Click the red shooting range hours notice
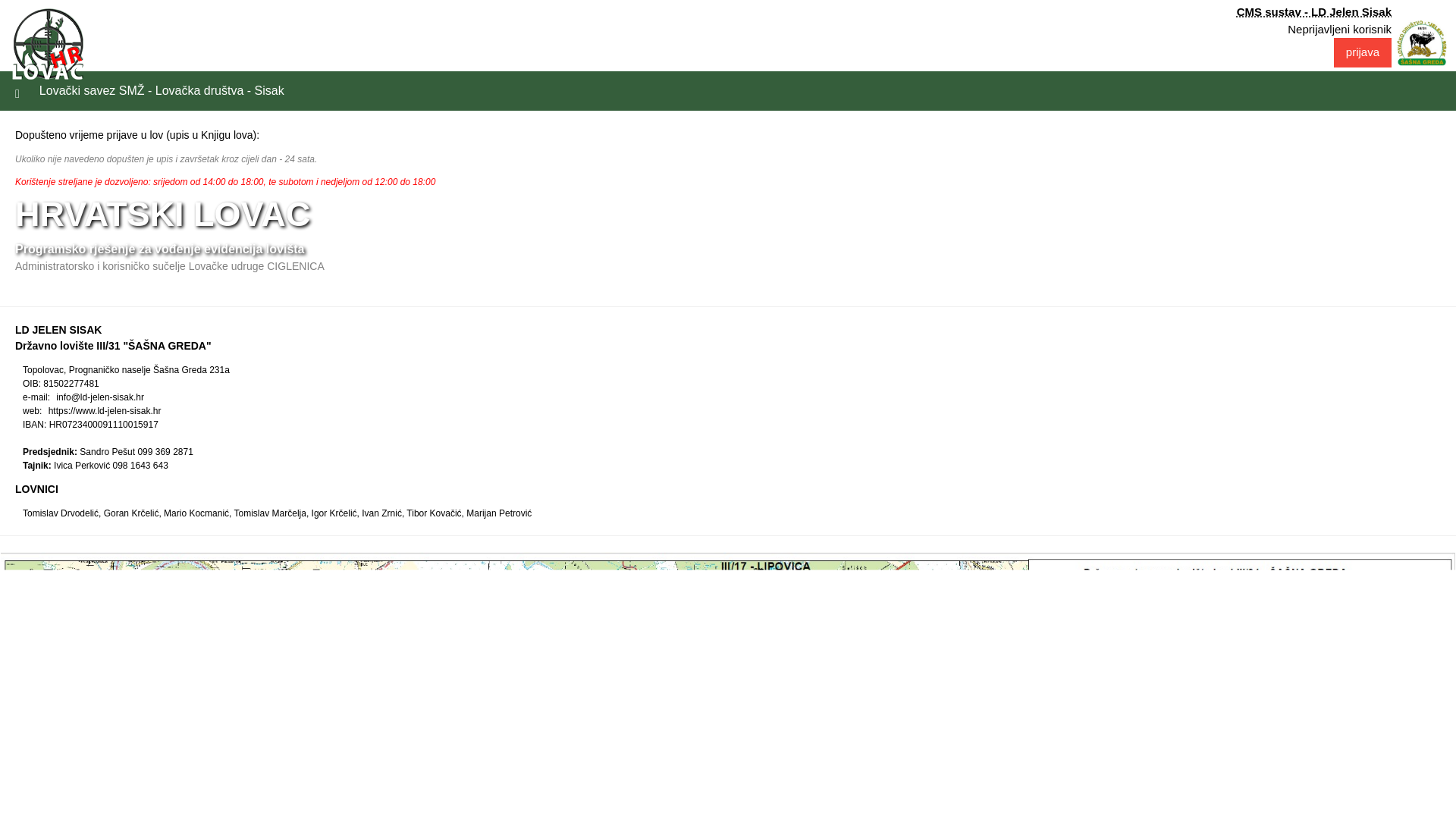The height and width of the screenshot is (819, 1456). [x=225, y=182]
